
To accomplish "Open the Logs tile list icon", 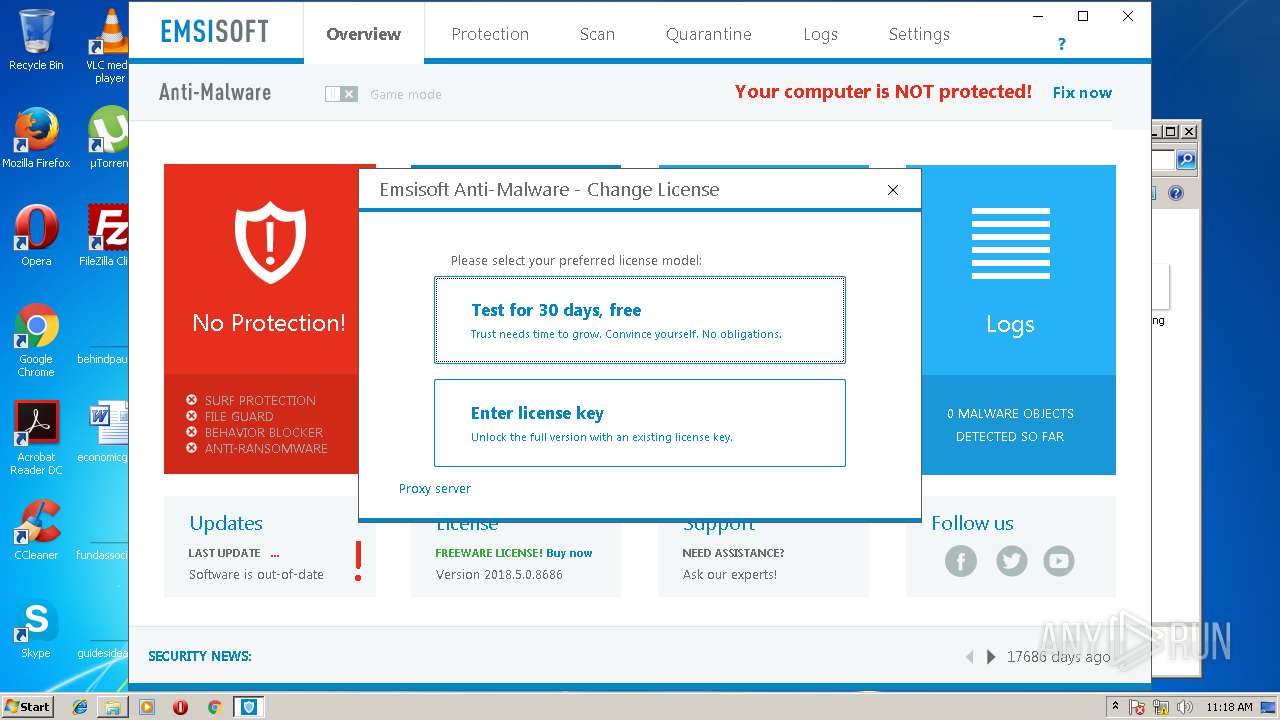I will tap(1010, 243).
